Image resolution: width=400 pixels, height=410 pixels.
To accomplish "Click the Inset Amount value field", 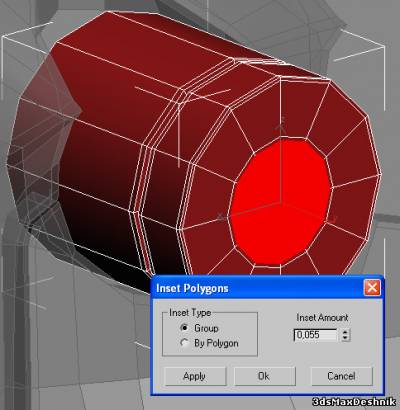I will click(x=316, y=335).
